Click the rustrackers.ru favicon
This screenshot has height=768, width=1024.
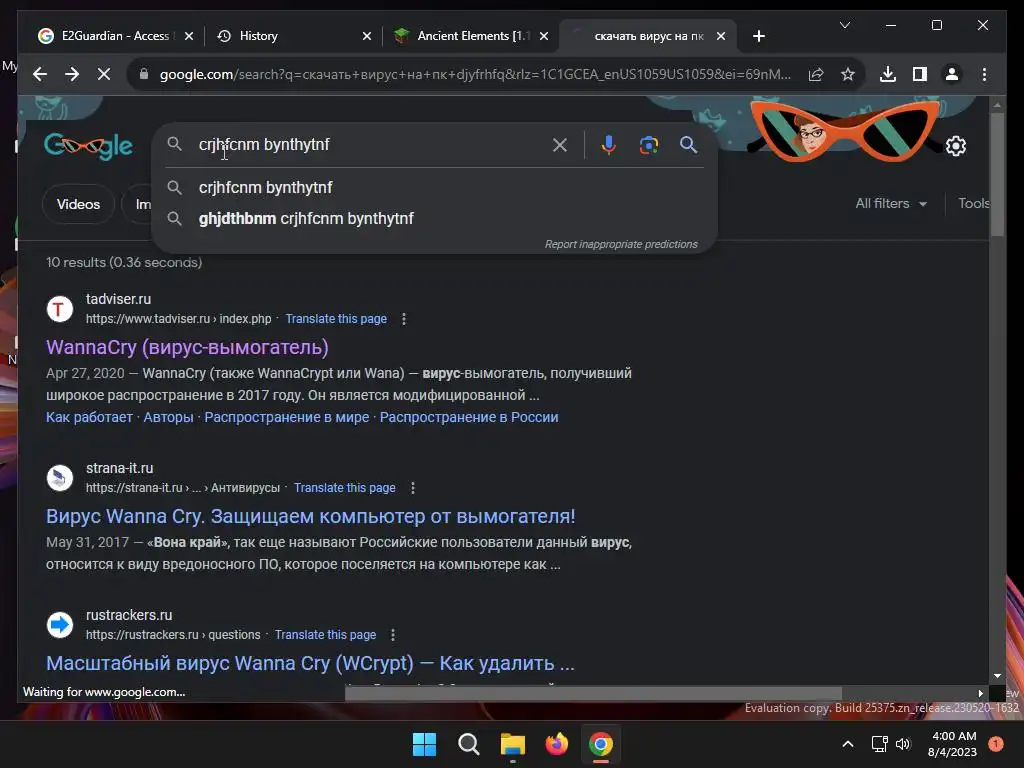coord(59,625)
